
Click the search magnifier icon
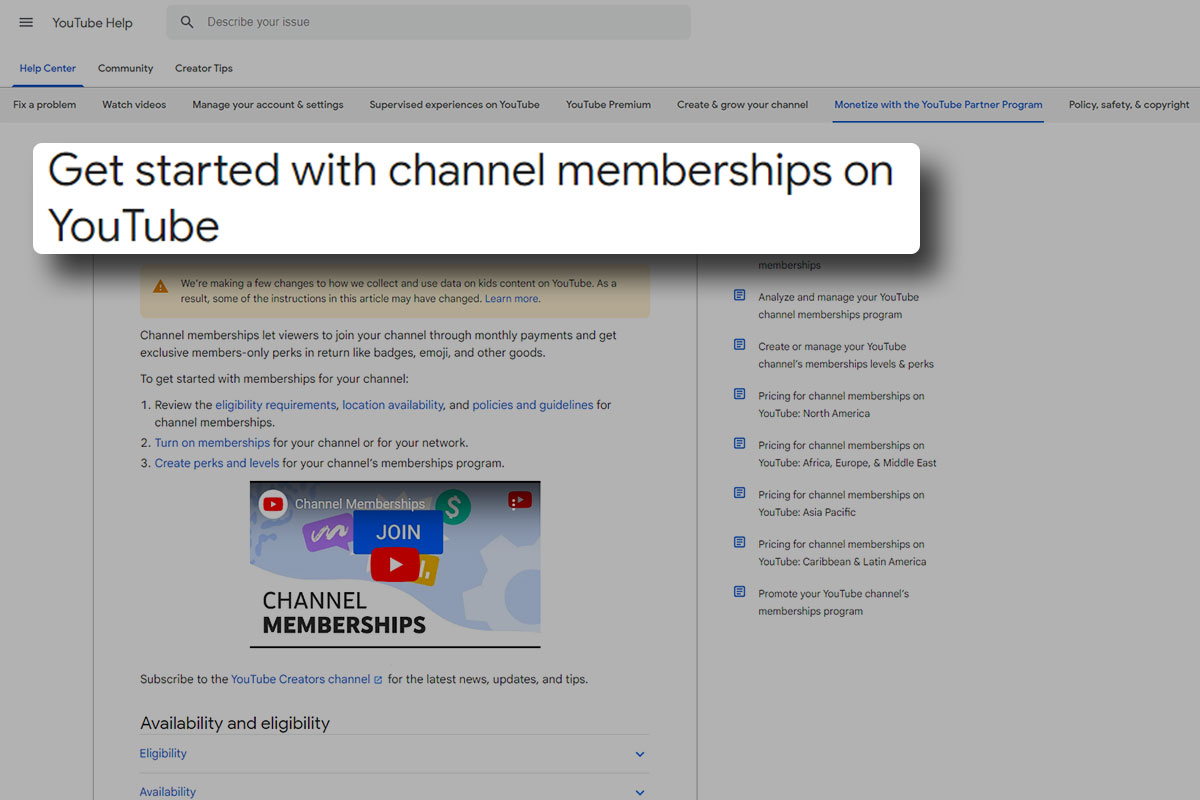(187, 21)
